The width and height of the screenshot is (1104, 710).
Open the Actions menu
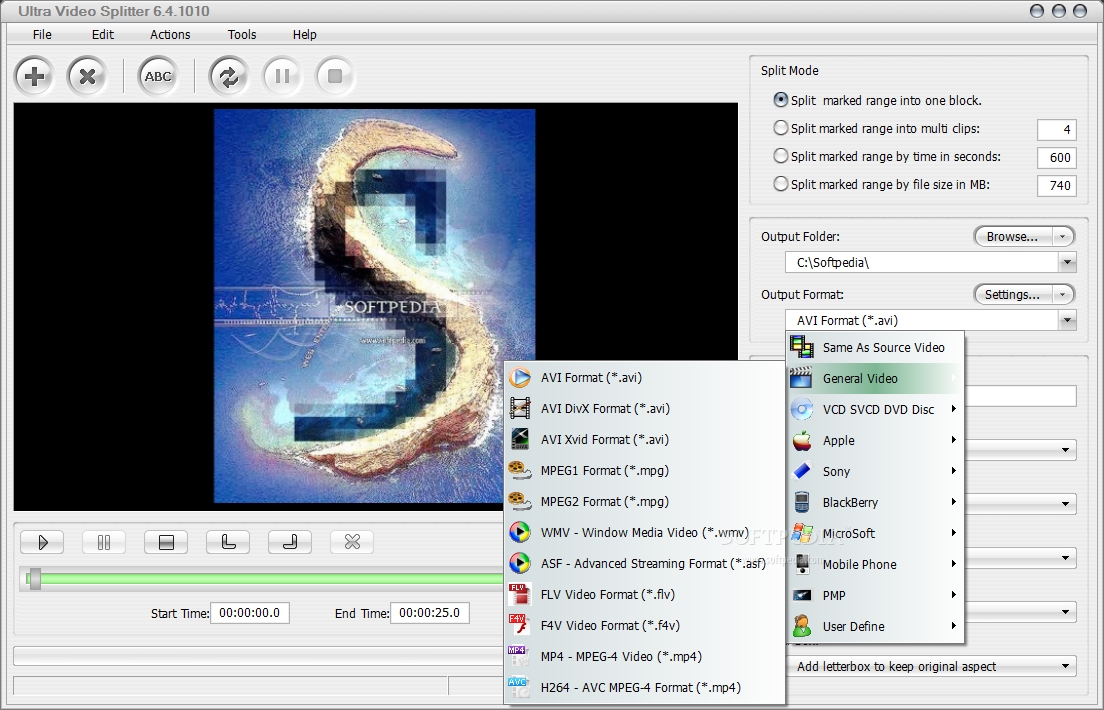pos(170,35)
